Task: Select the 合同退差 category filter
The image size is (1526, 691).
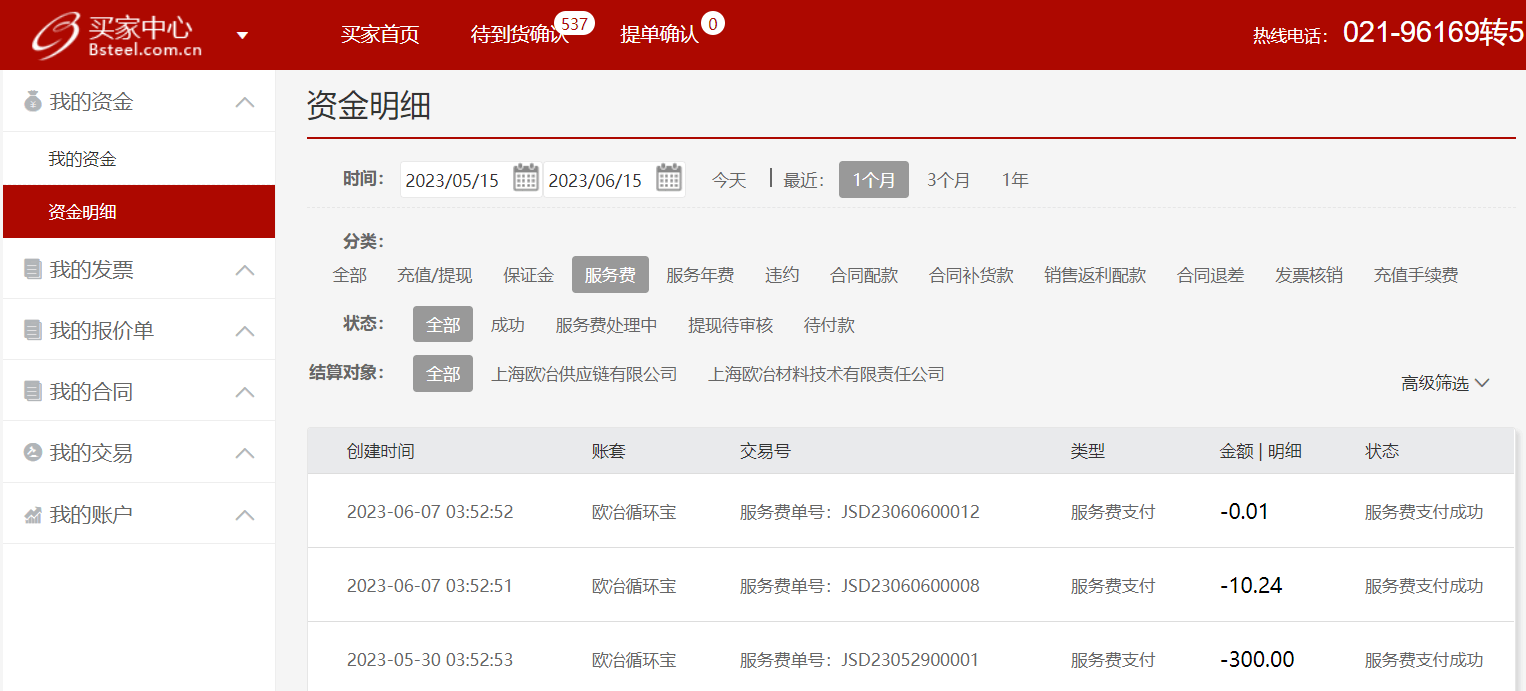Action: tap(1210, 275)
